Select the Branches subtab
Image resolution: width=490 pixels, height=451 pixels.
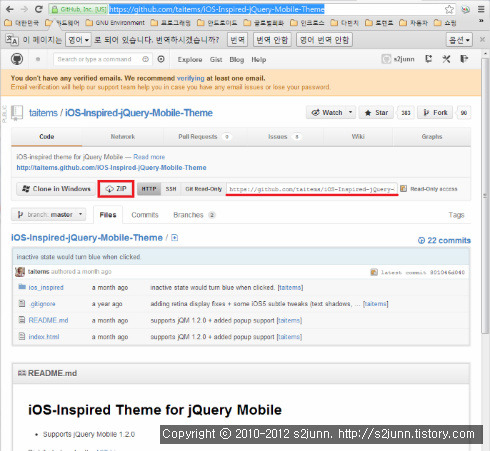pos(194,215)
